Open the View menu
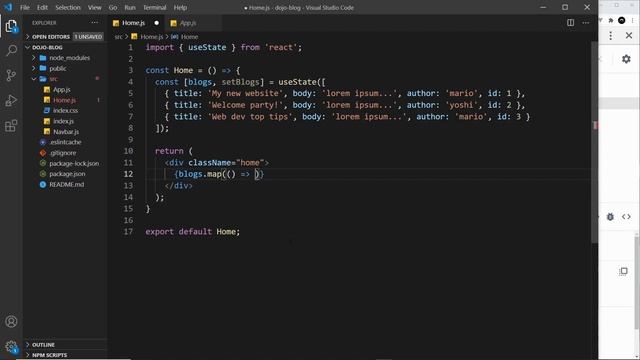Screen dimensions: 640x360 click(x=94, y=8)
